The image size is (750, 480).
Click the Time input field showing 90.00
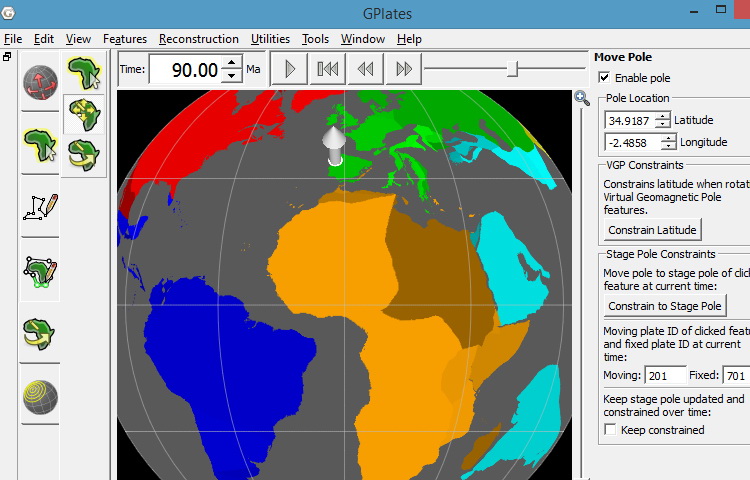pyautogui.click(x=188, y=70)
